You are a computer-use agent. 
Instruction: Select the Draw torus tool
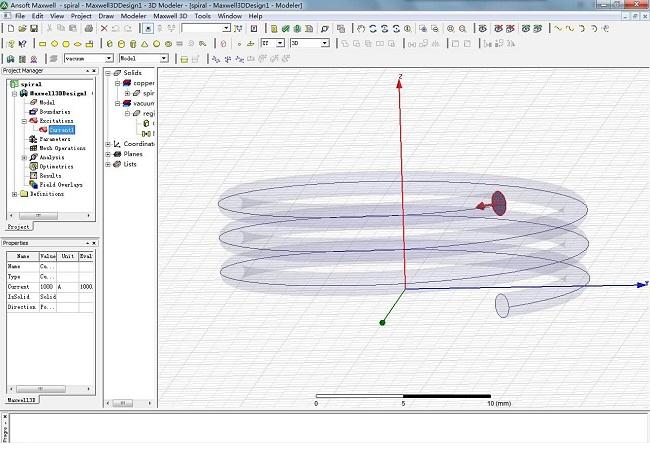[x=168, y=44]
